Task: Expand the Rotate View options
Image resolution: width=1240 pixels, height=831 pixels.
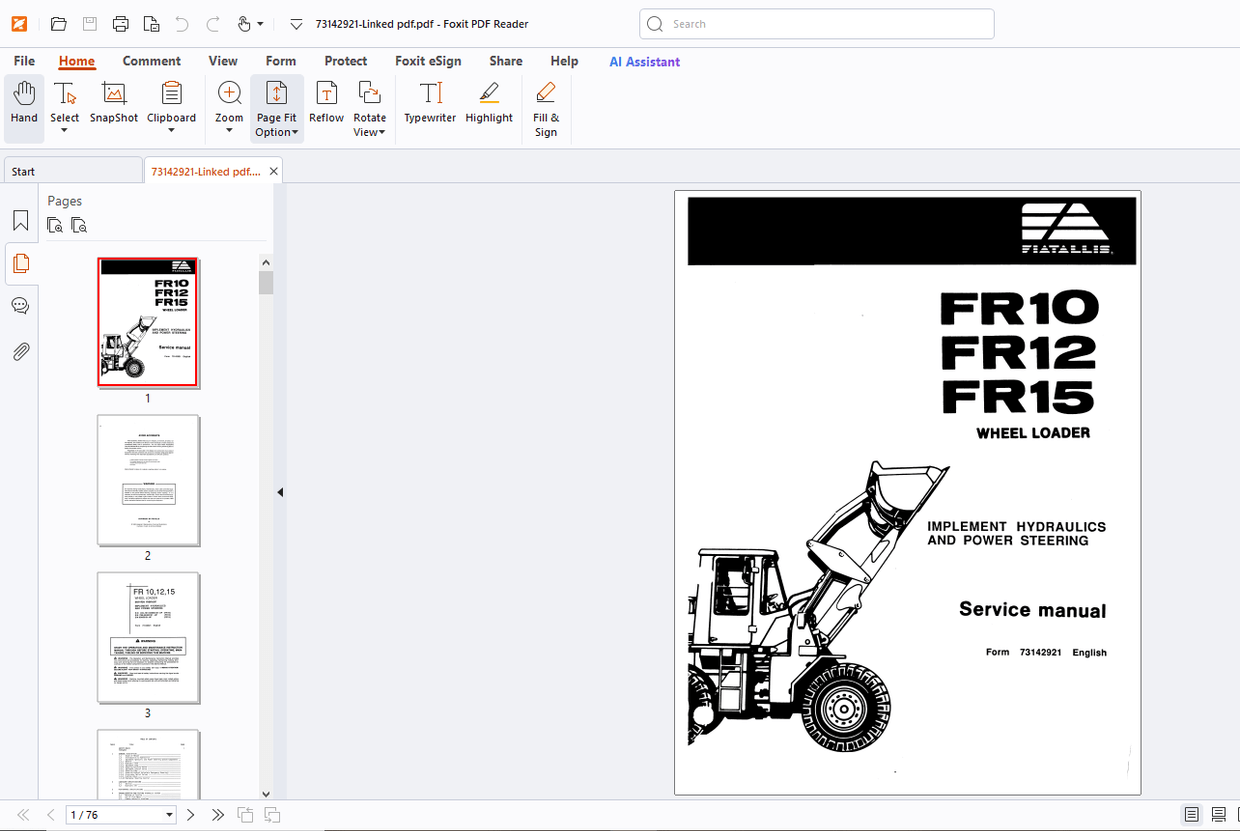Action: tap(369, 131)
